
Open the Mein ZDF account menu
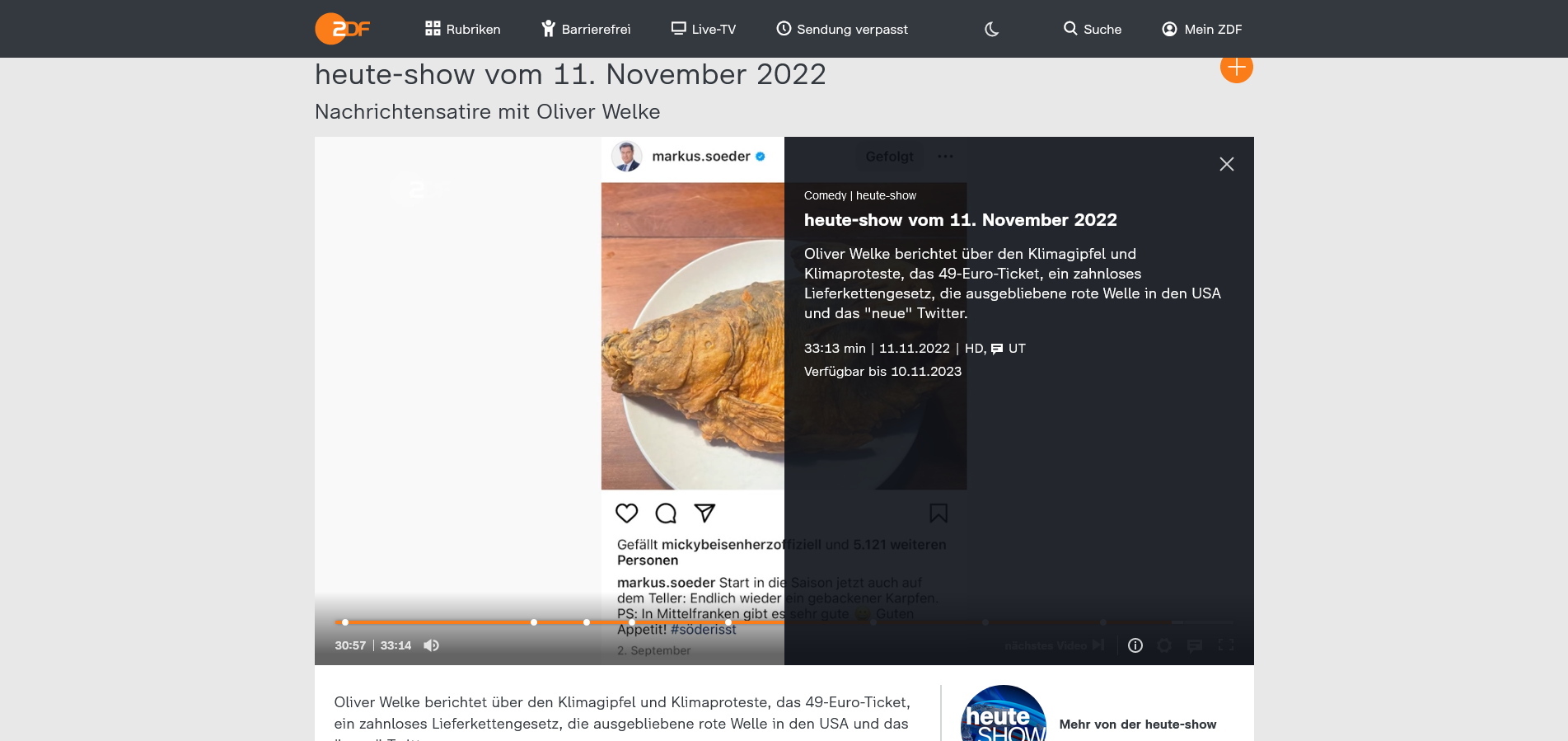[1201, 29]
